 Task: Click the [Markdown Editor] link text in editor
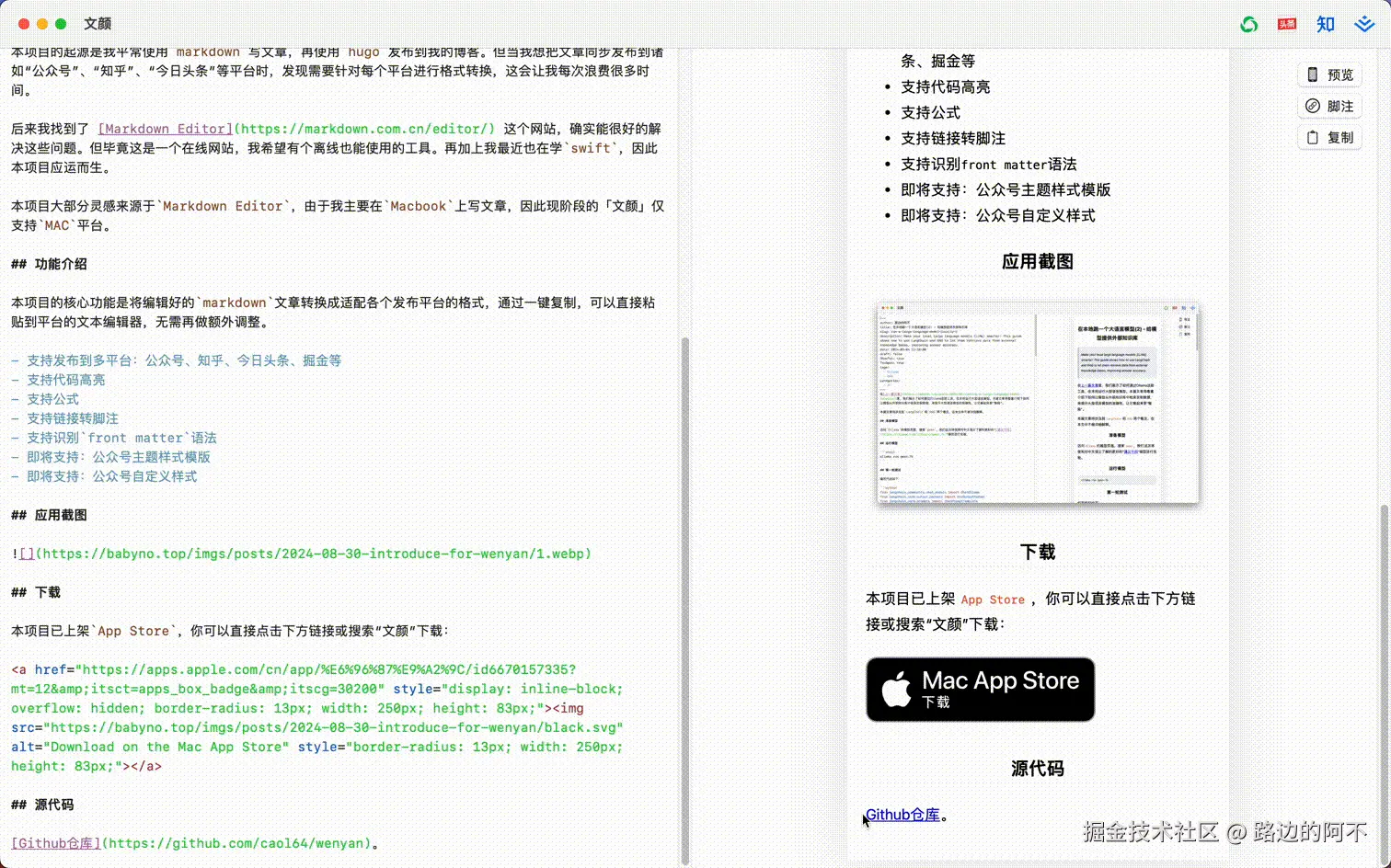166,129
